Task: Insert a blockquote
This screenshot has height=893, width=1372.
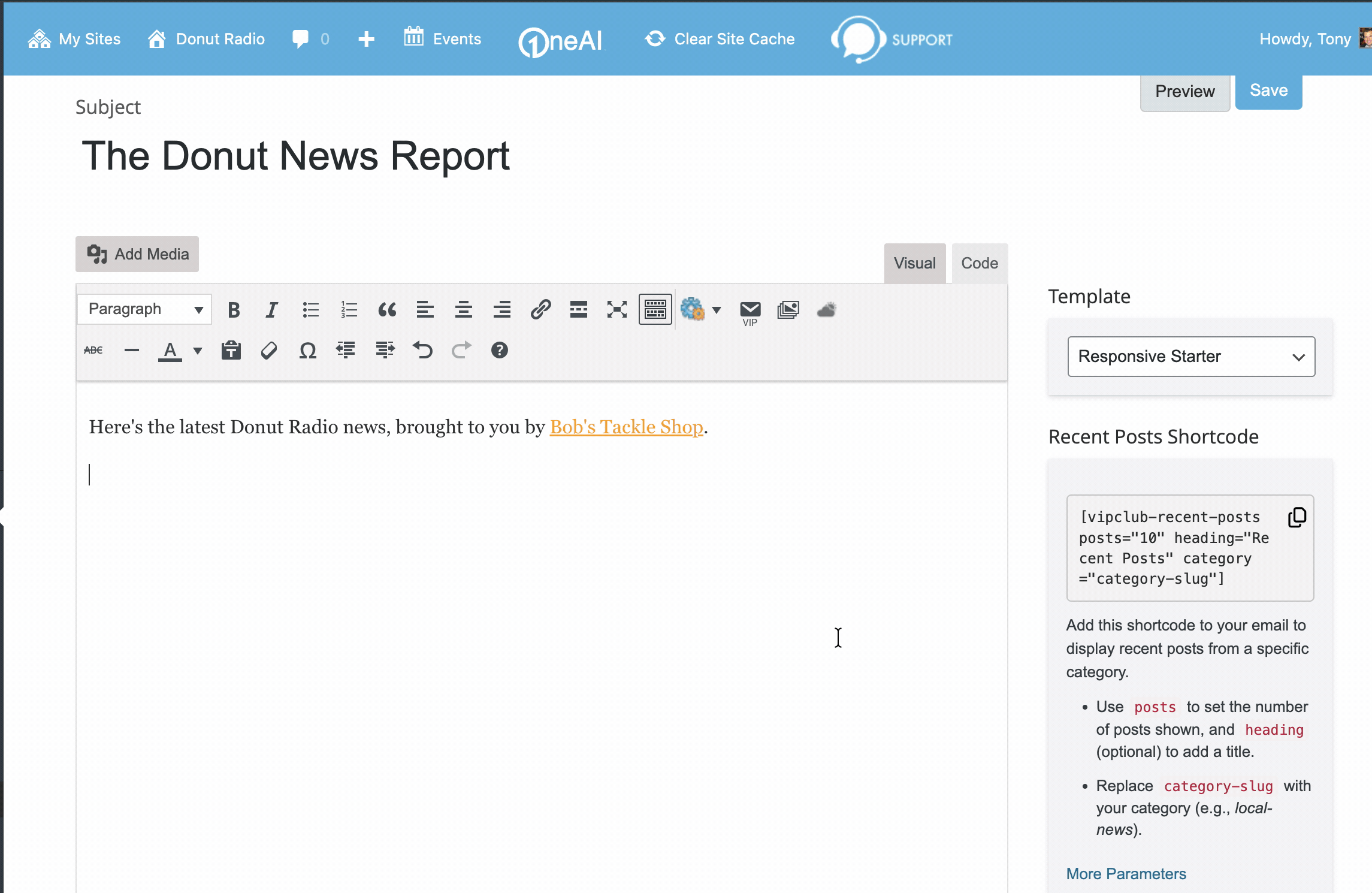Action: [x=387, y=310]
